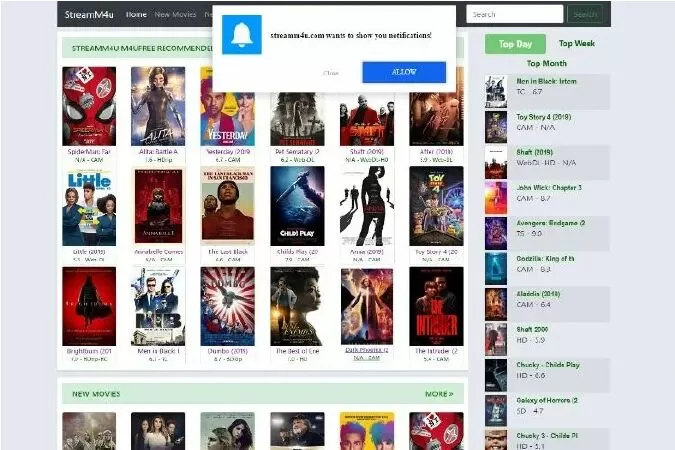Open the New Movies menu item

175,14
